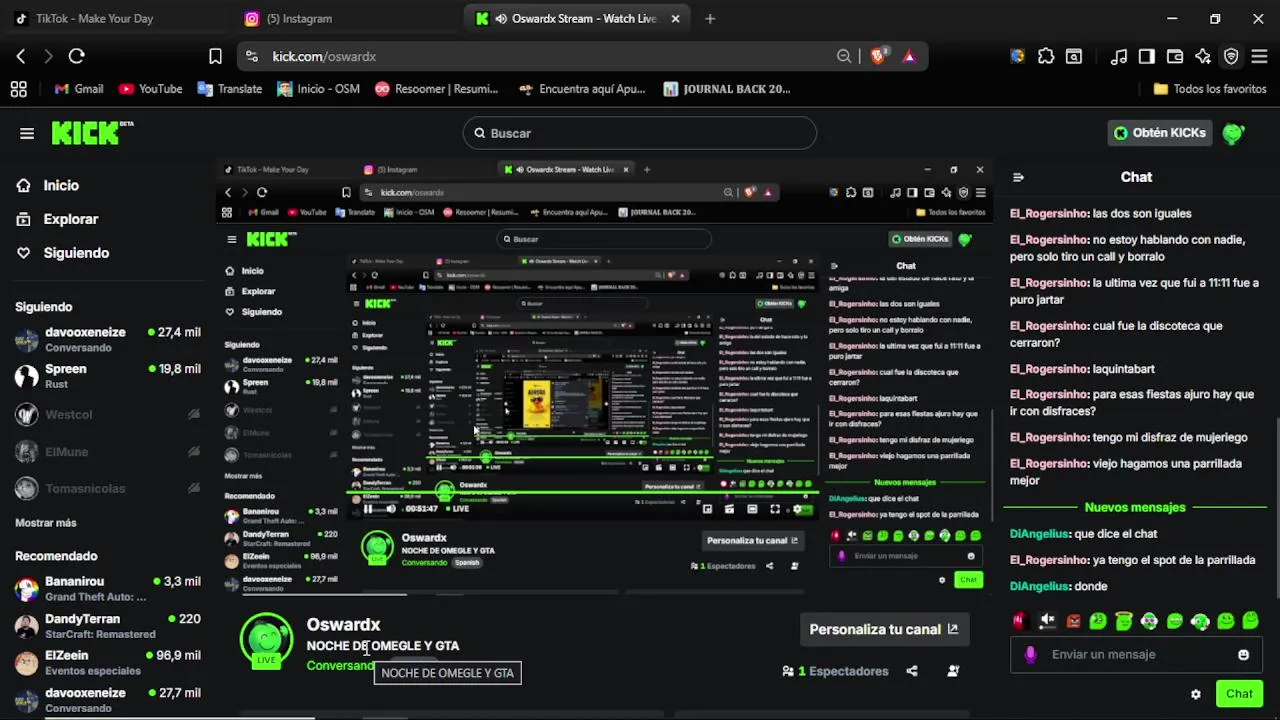Reload the page in the browser

point(76,57)
